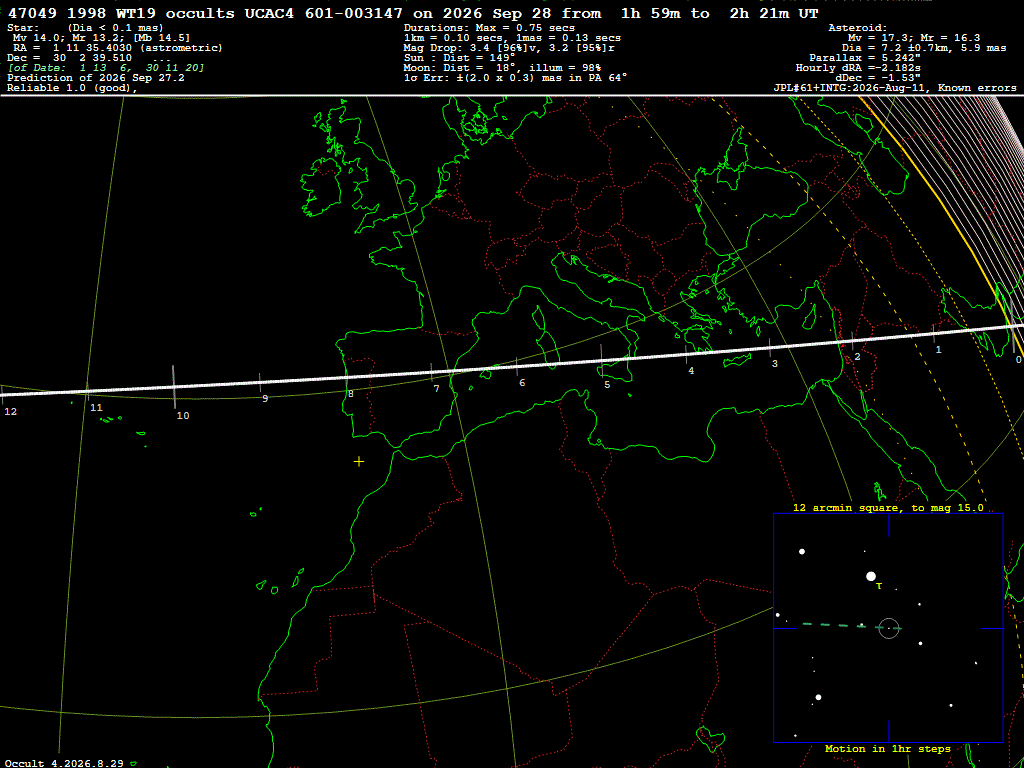Viewport: 1024px width, 768px height.
Task: Pick minute marker 12 at the path's west end
Action: pos(10,411)
